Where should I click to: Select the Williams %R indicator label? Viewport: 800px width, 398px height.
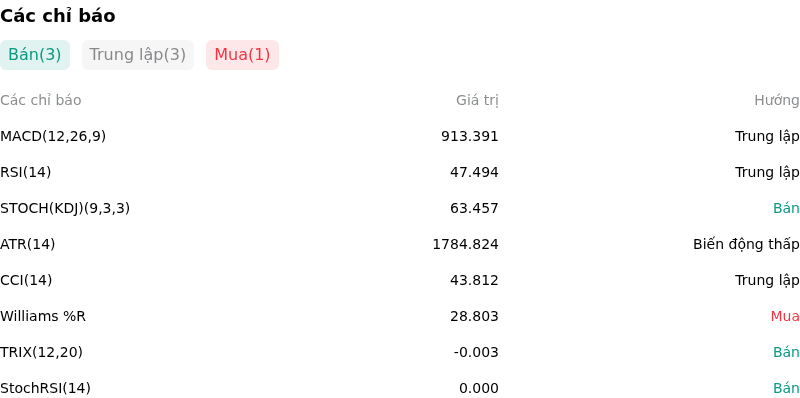(x=43, y=316)
